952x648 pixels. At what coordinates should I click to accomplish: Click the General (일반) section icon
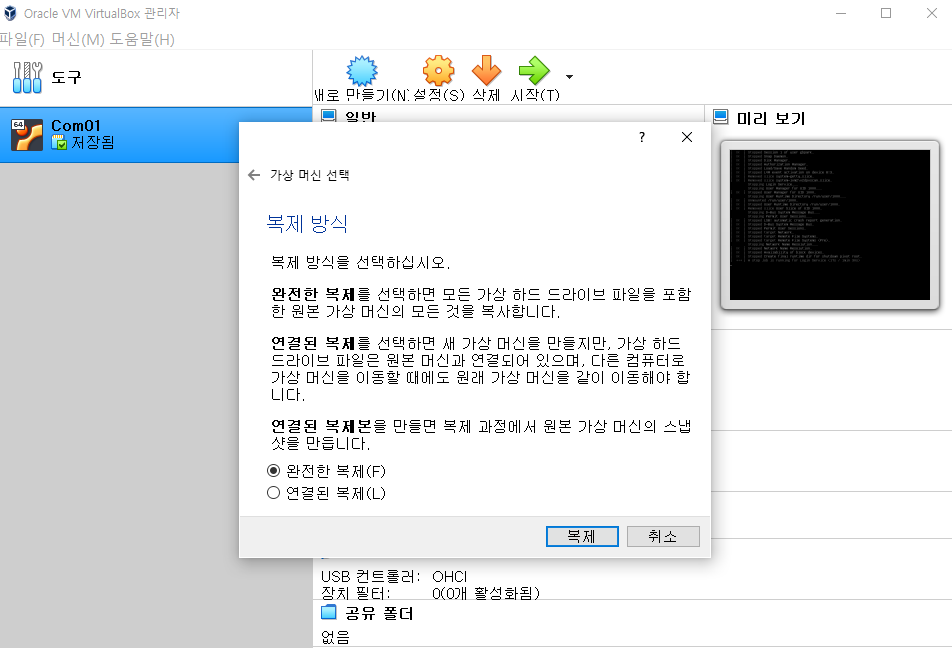(328, 115)
